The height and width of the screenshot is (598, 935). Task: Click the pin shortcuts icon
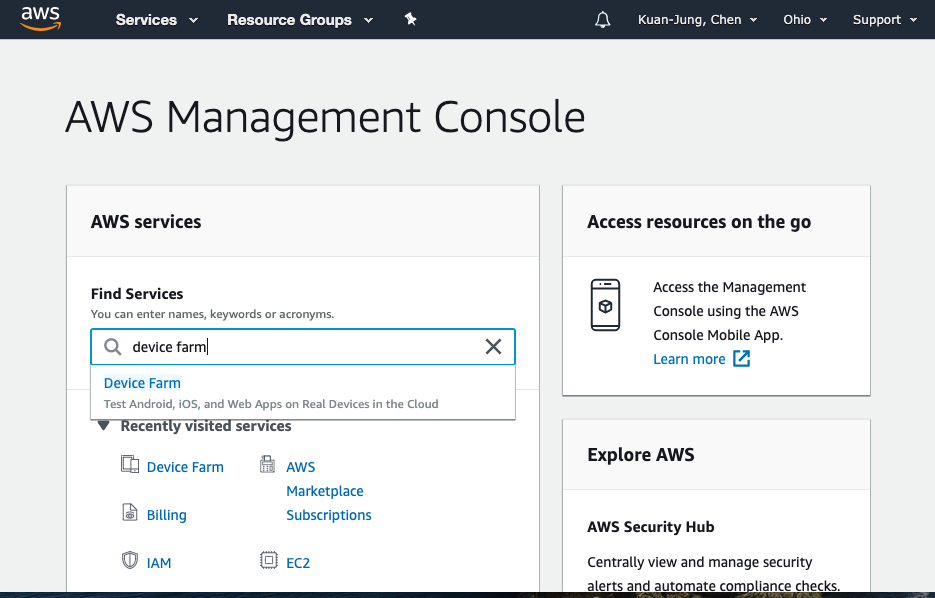pyautogui.click(x=410, y=19)
